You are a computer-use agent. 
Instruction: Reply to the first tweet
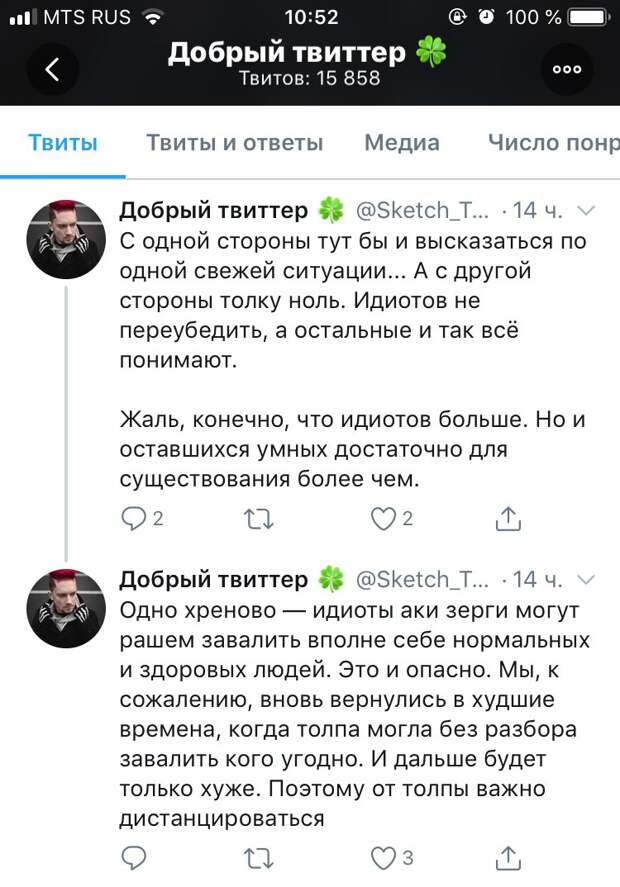(x=132, y=517)
